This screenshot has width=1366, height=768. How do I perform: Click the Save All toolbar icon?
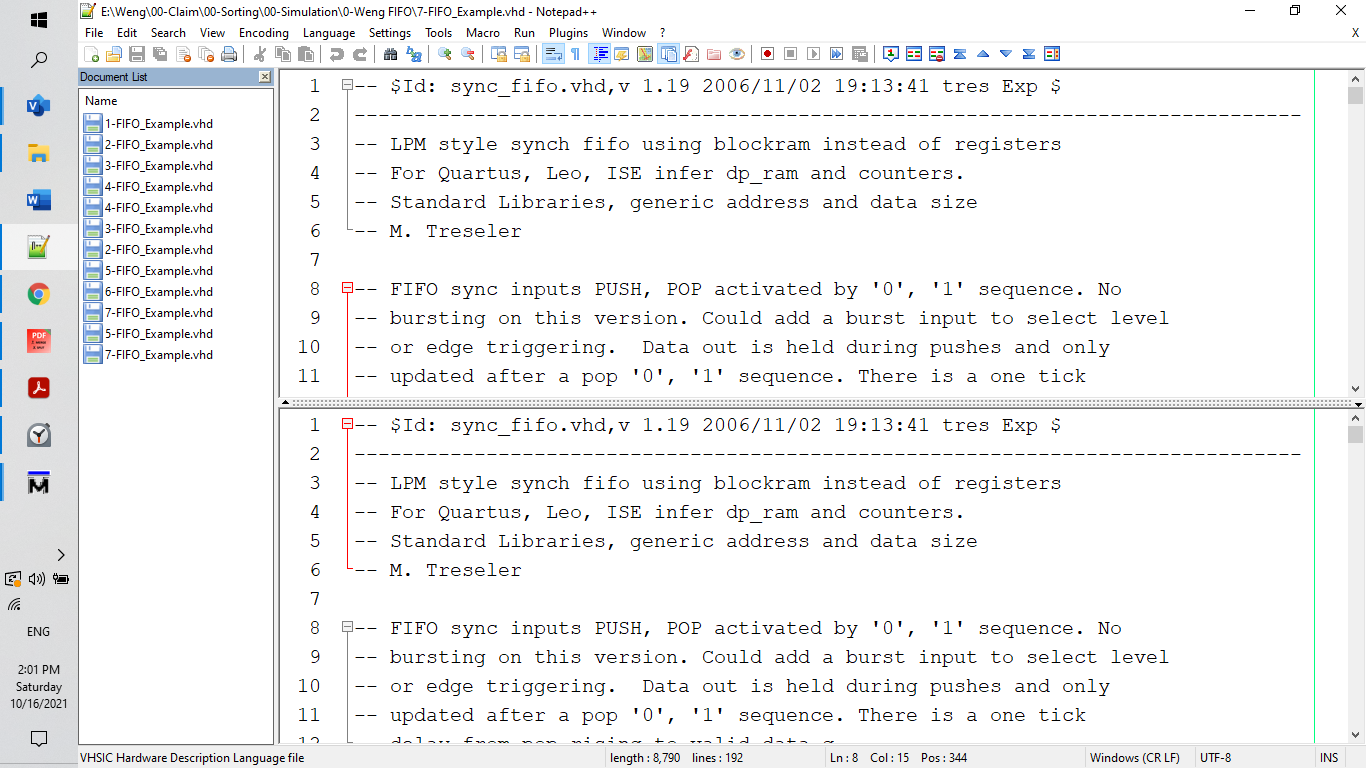click(159, 54)
